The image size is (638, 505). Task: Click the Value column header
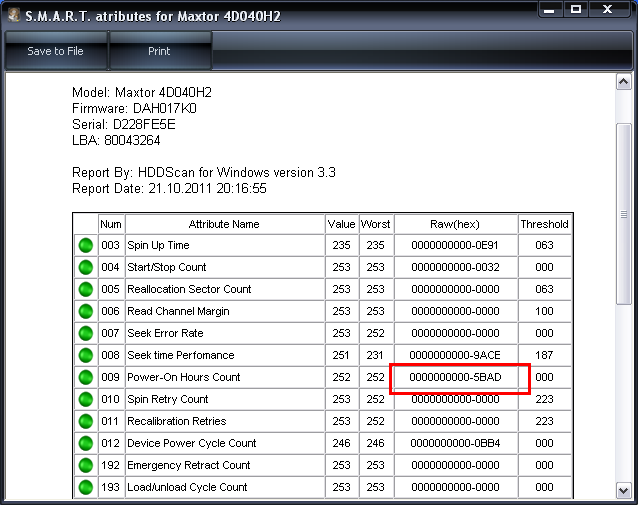click(342, 224)
